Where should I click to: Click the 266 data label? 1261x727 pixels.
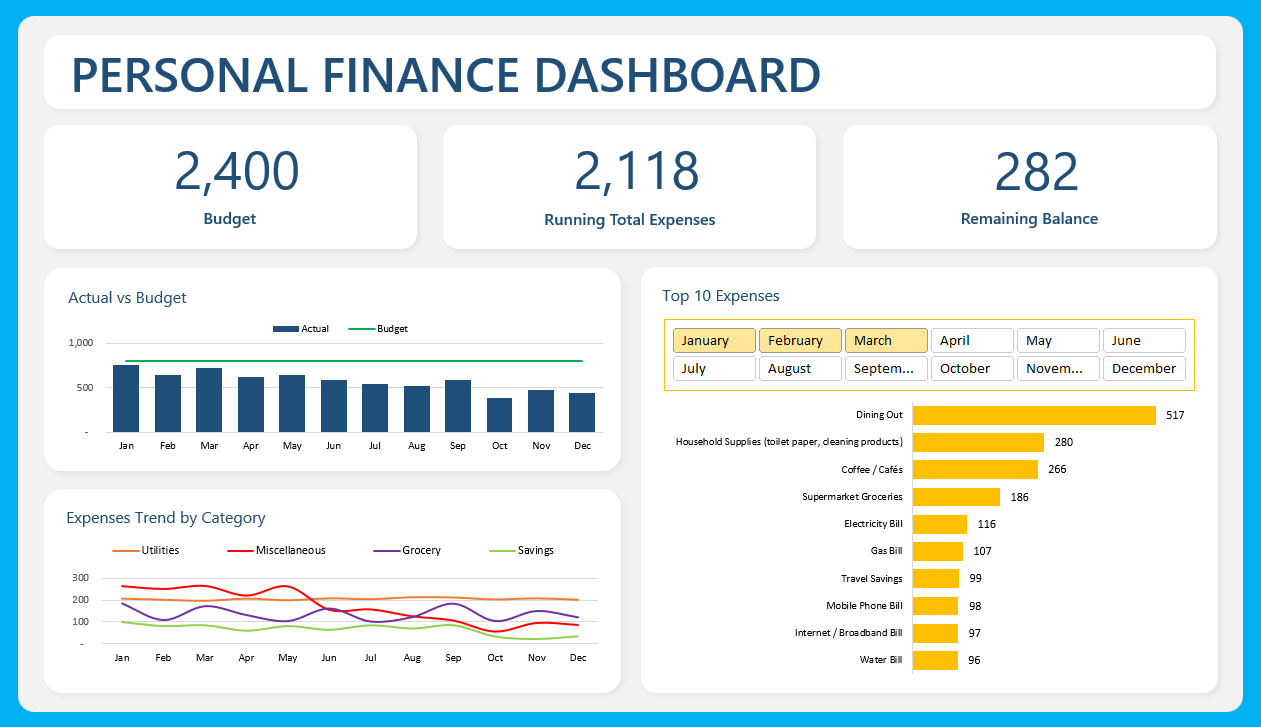[x=1057, y=469]
